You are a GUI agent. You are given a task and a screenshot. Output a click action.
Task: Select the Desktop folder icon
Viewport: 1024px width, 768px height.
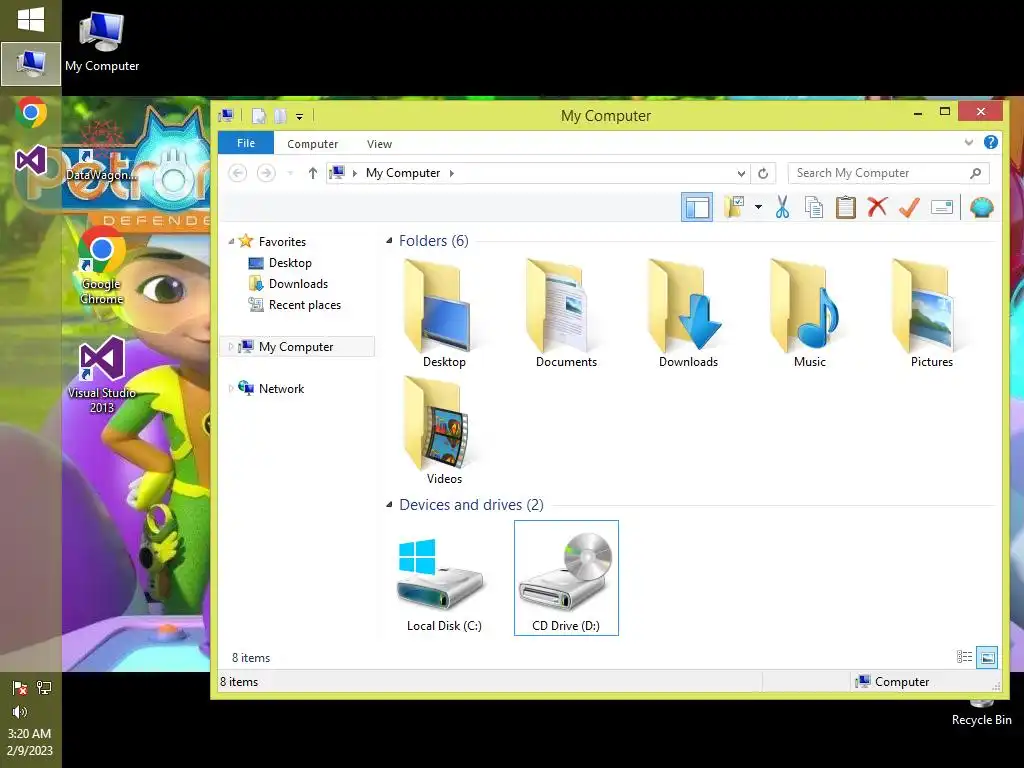[444, 313]
